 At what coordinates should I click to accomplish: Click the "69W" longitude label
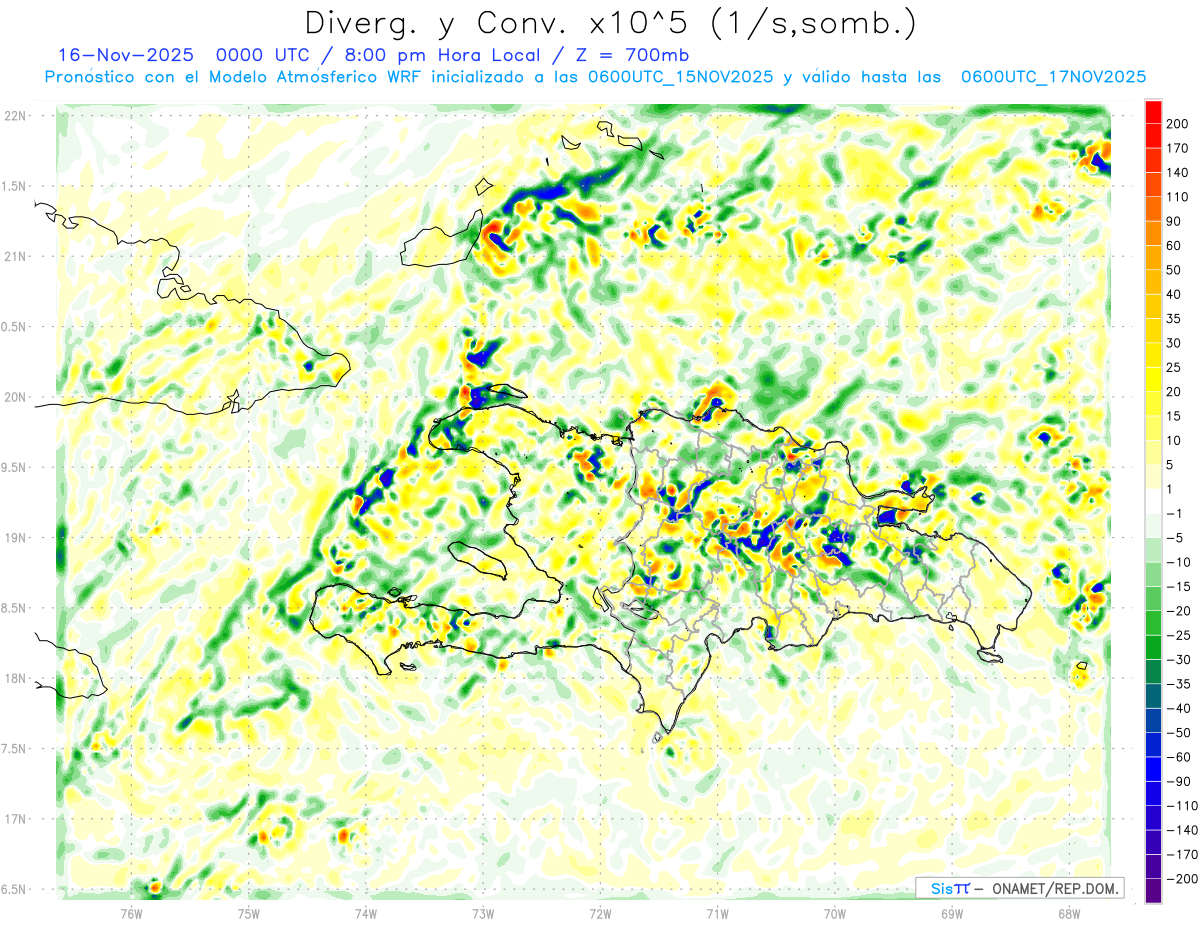point(952,914)
